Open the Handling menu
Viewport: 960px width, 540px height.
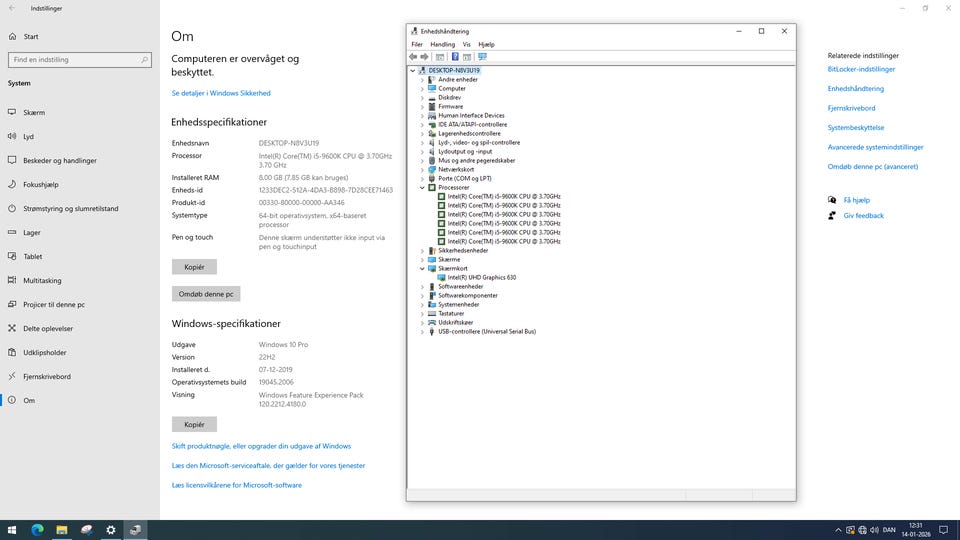point(442,44)
